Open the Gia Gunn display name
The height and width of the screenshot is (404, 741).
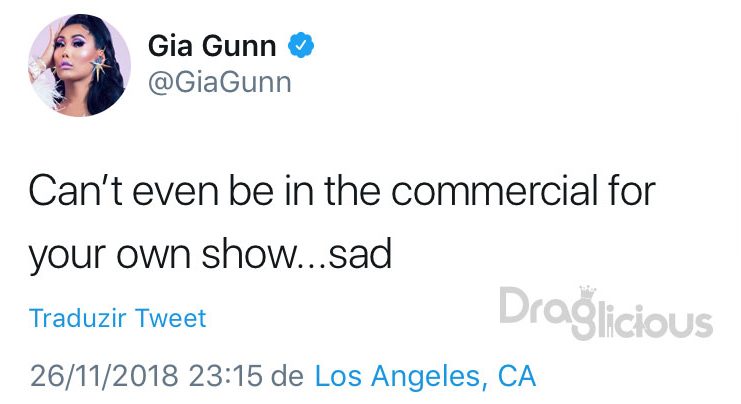[212, 46]
